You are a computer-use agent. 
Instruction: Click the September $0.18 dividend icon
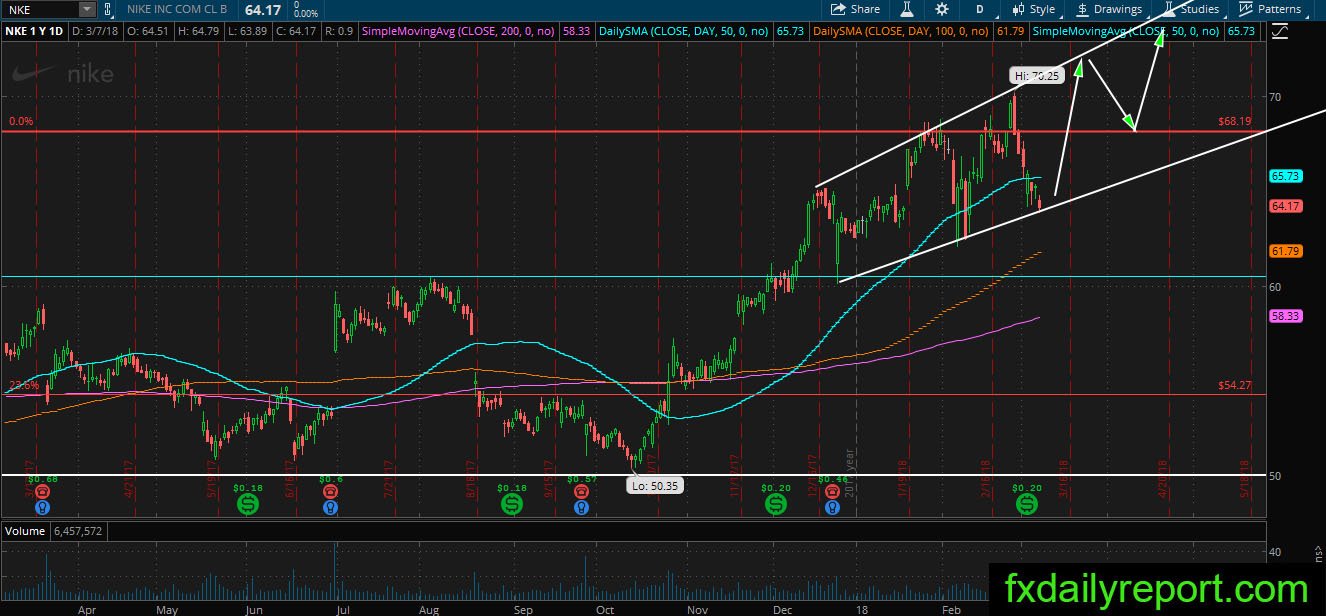pyautogui.click(x=512, y=506)
